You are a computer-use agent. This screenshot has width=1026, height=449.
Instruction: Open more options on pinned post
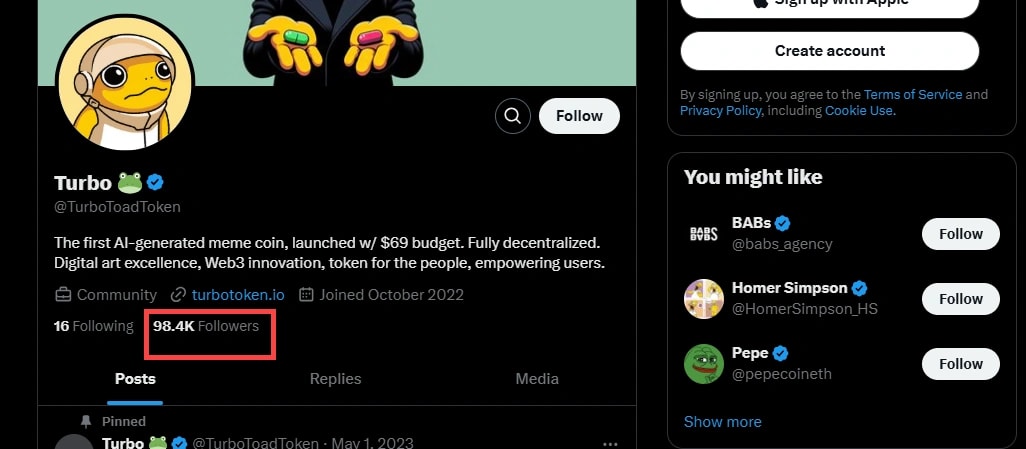(611, 443)
